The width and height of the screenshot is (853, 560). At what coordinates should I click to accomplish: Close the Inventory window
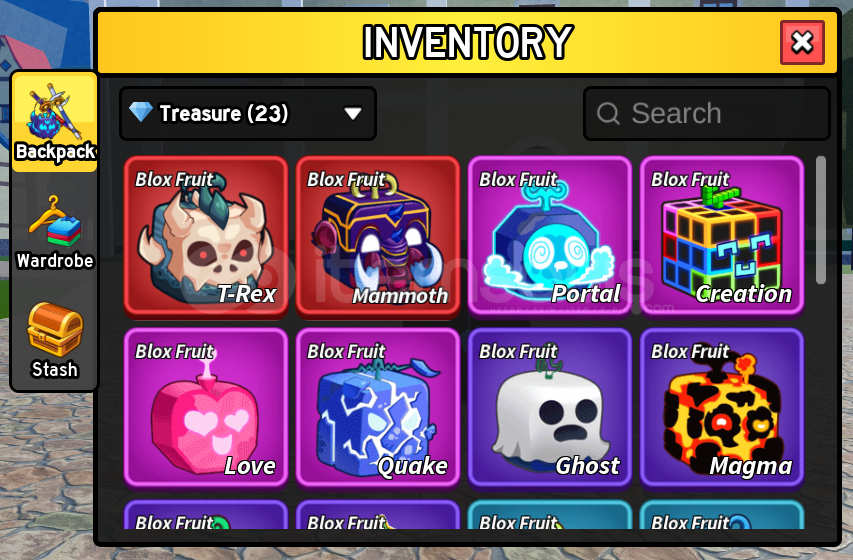pyautogui.click(x=802, y=42)
